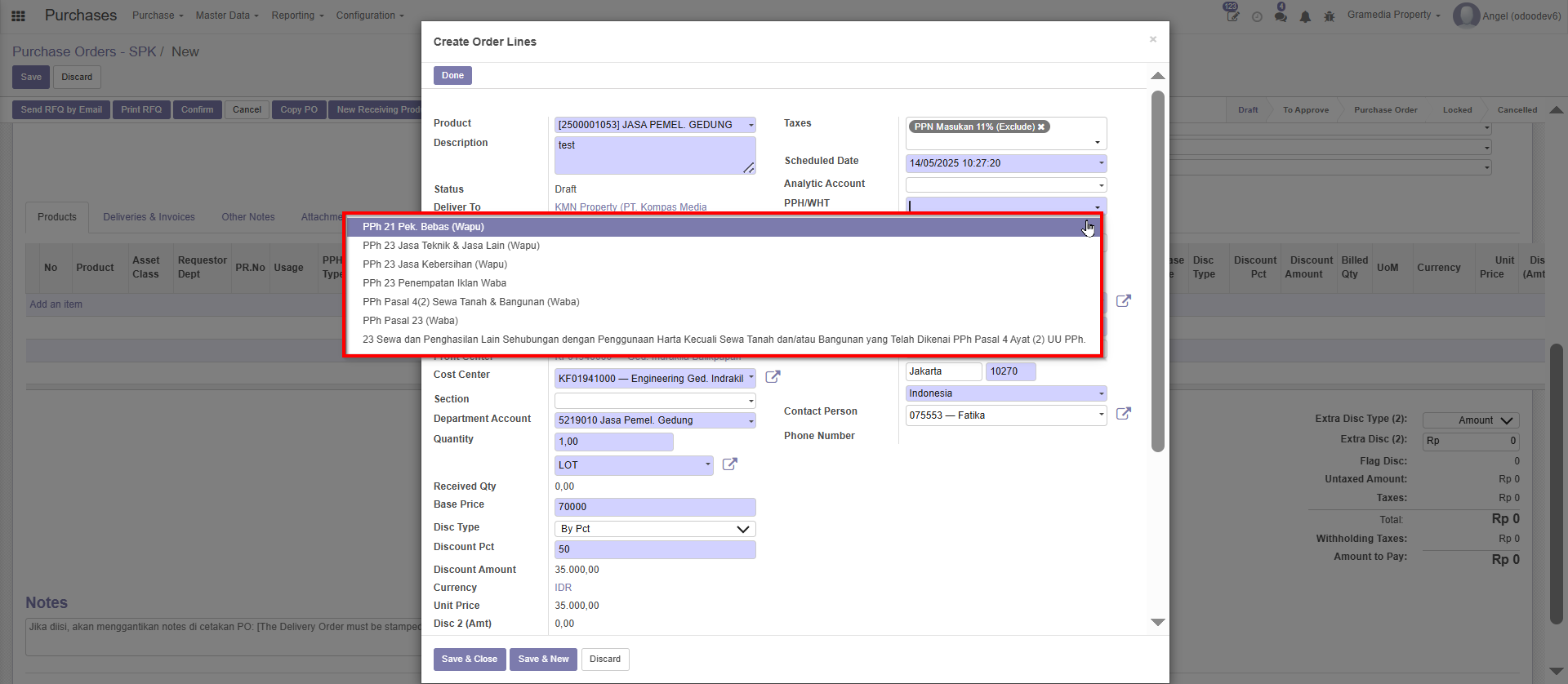Click the dialog scroll-up arrow
1568x684 pixels.
click(x=1157, y=76)
